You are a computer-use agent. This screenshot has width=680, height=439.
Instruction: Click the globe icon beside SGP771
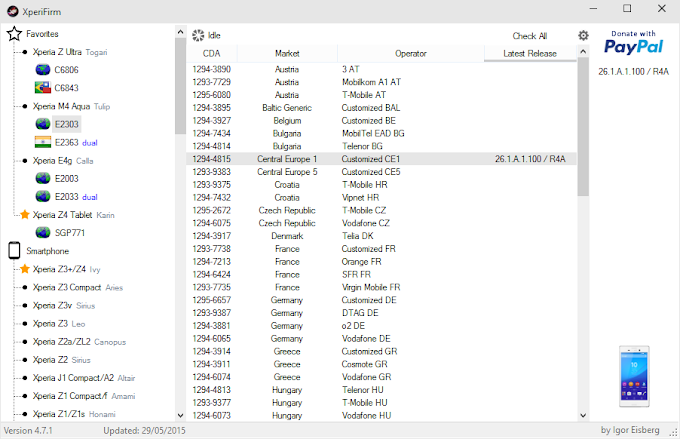[42, 233]
